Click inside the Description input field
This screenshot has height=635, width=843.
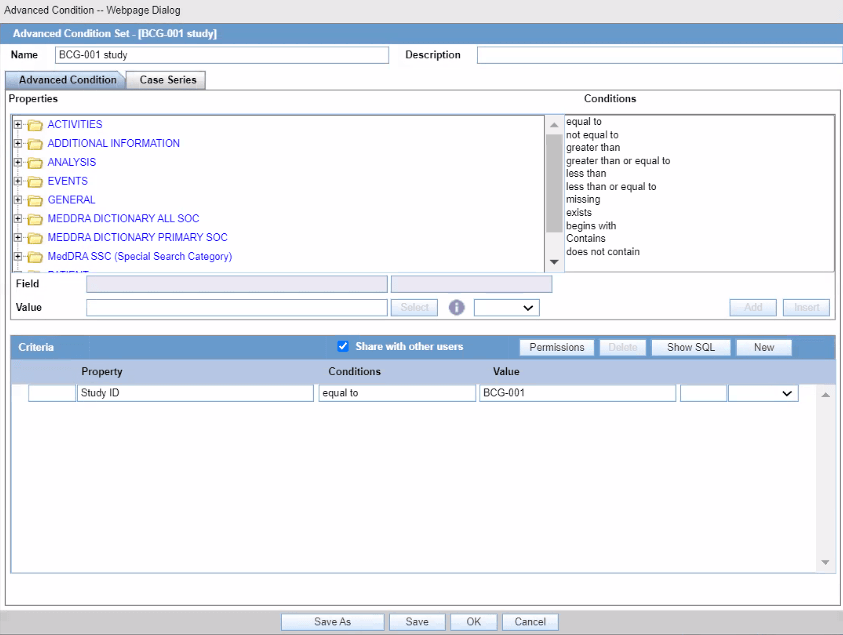click(x=658, y=54)
